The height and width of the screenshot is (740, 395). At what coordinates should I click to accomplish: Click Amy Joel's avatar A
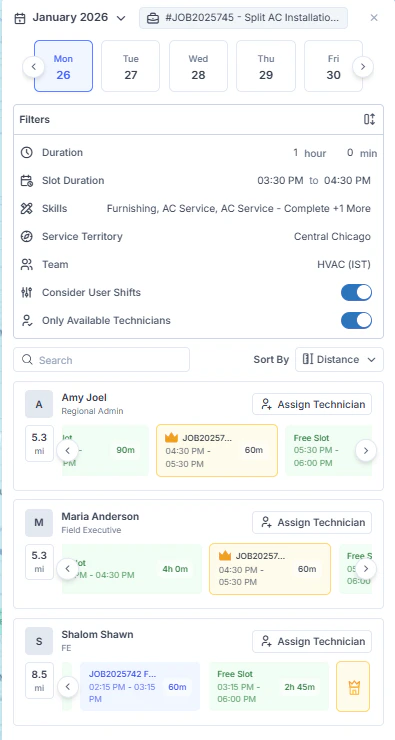pyautogui.click(x=39, y=404)
